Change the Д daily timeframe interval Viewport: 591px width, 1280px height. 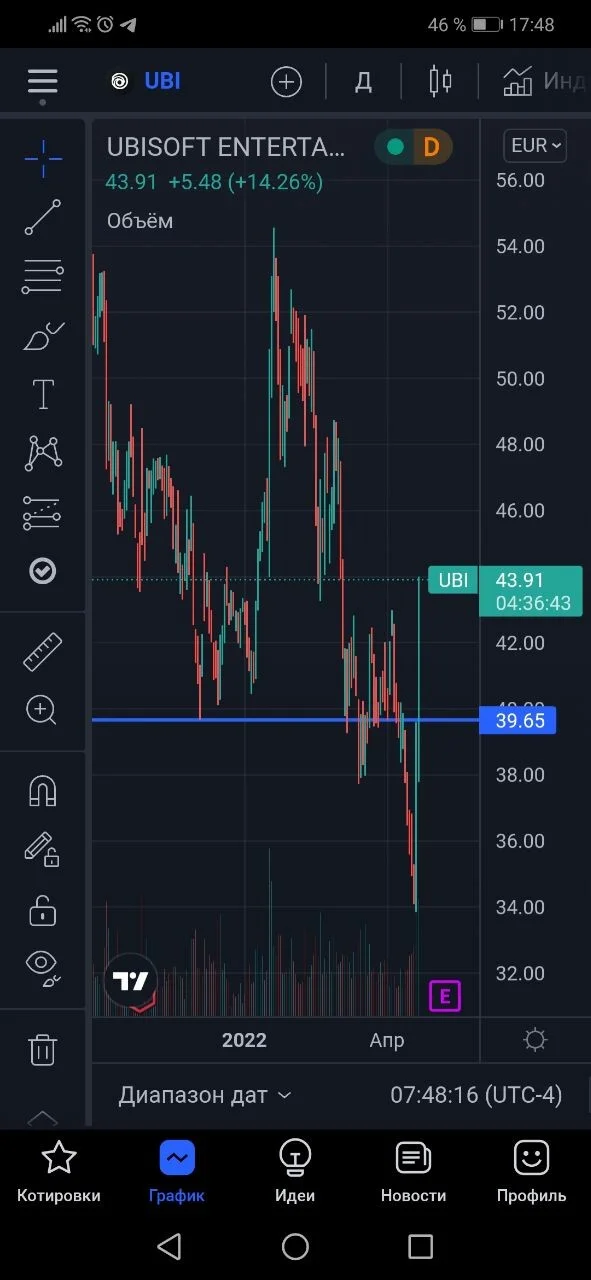coord(364,82)
